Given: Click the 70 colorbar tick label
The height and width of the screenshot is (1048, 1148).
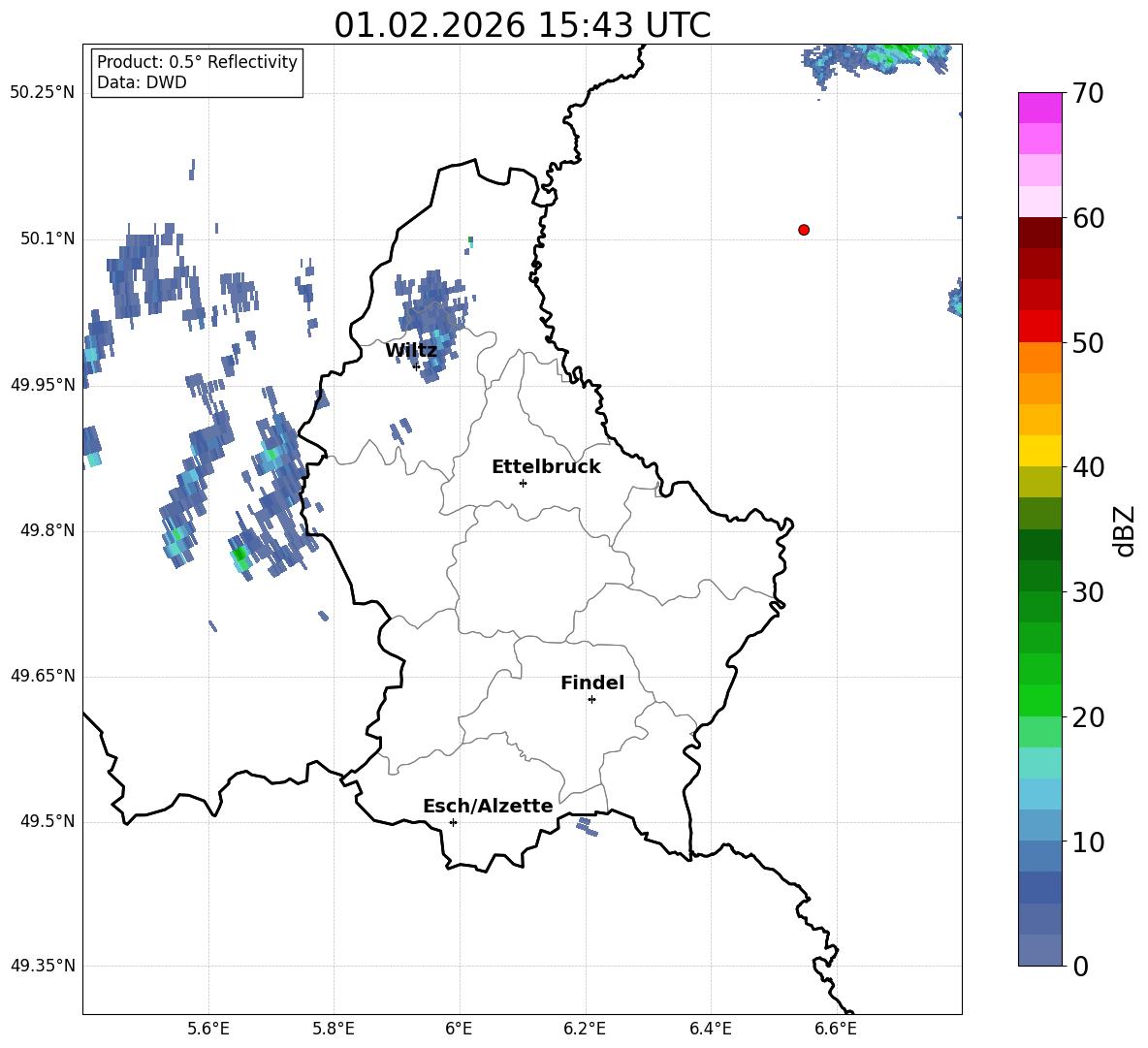Looking at the screenshot, I should 1087,94.
